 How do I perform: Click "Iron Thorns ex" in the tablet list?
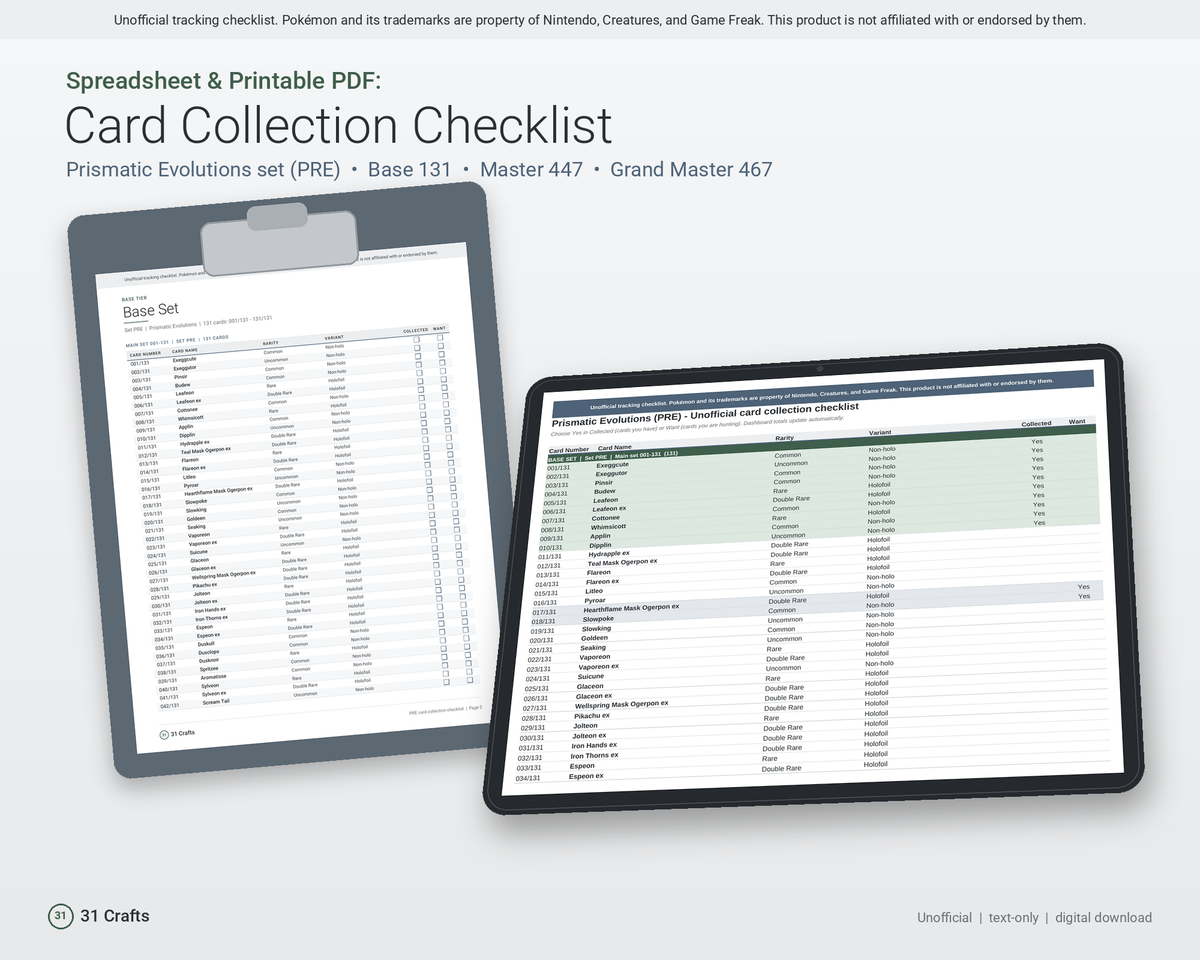click(x=594, y=756)
